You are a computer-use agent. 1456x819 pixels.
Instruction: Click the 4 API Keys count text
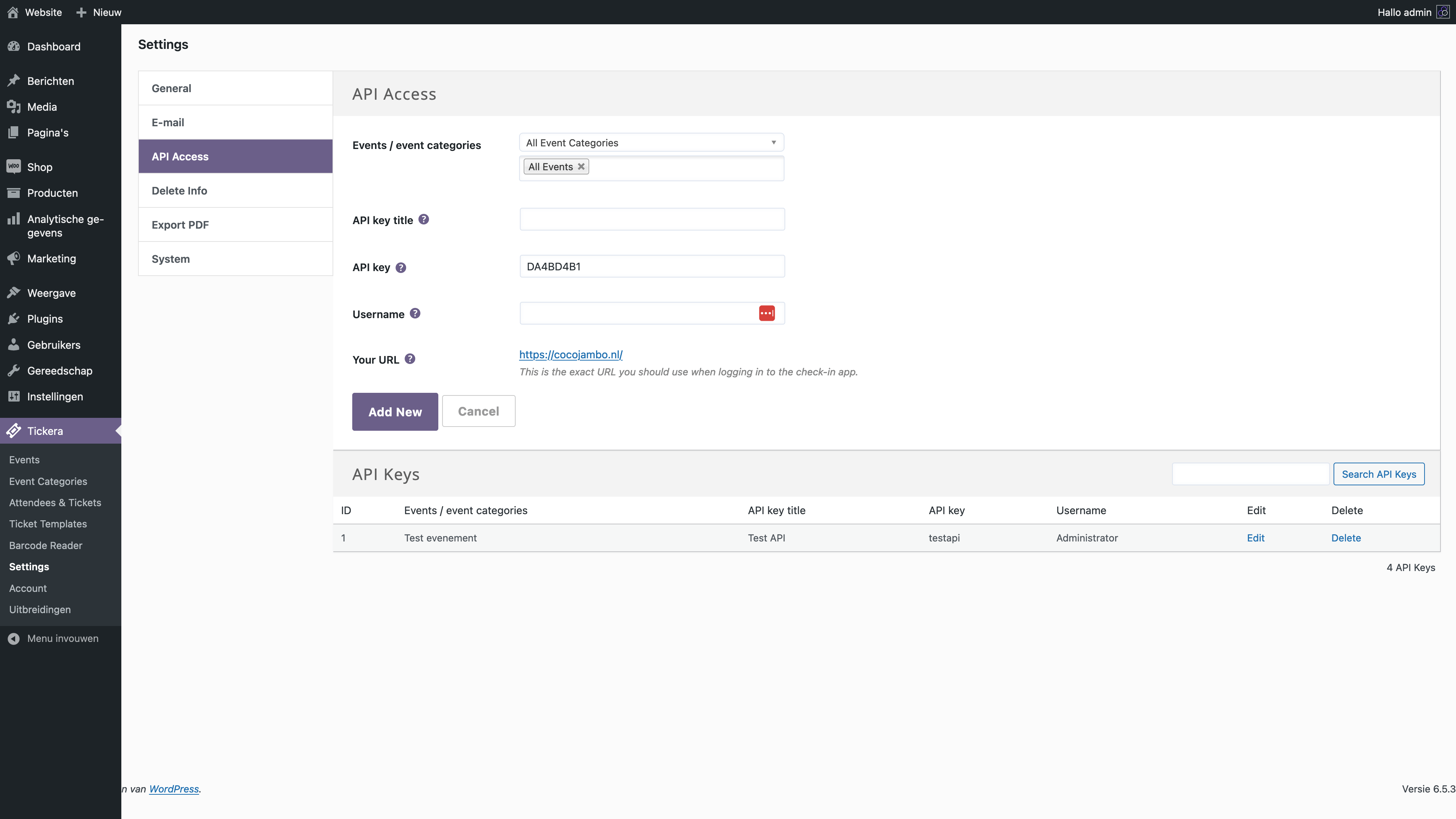tap(1411, 568)
